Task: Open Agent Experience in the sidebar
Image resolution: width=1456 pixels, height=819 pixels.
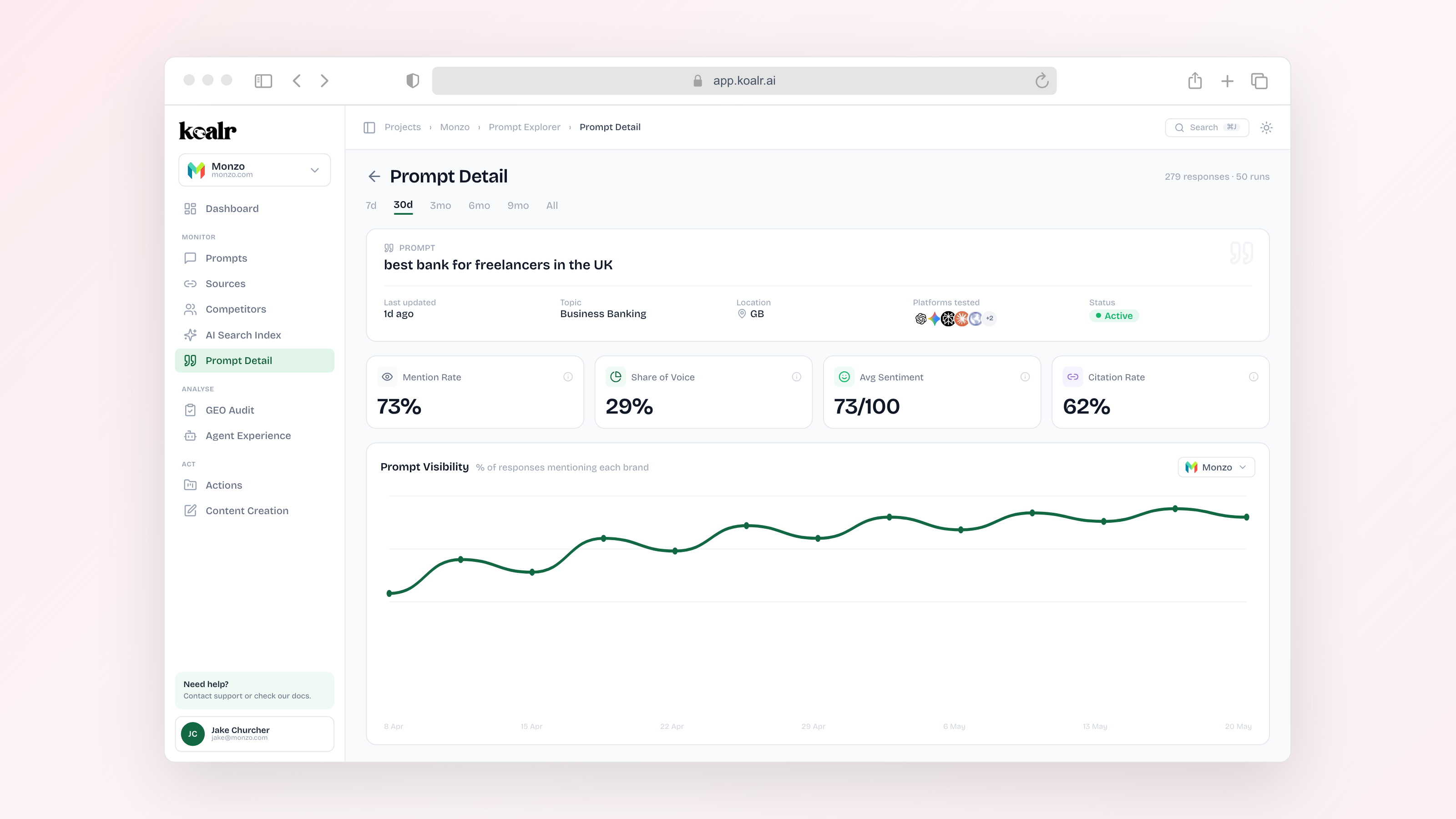Action: point(254,436)
